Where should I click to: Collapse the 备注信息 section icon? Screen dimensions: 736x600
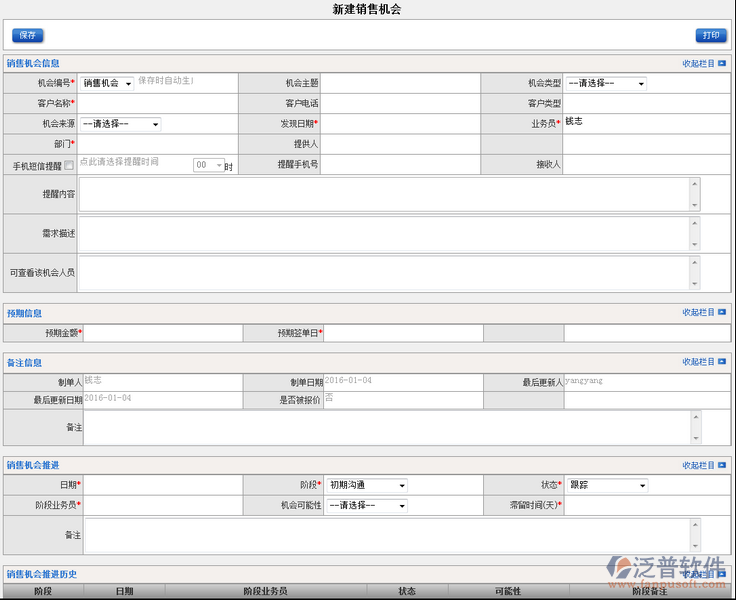tap(722, 362)
